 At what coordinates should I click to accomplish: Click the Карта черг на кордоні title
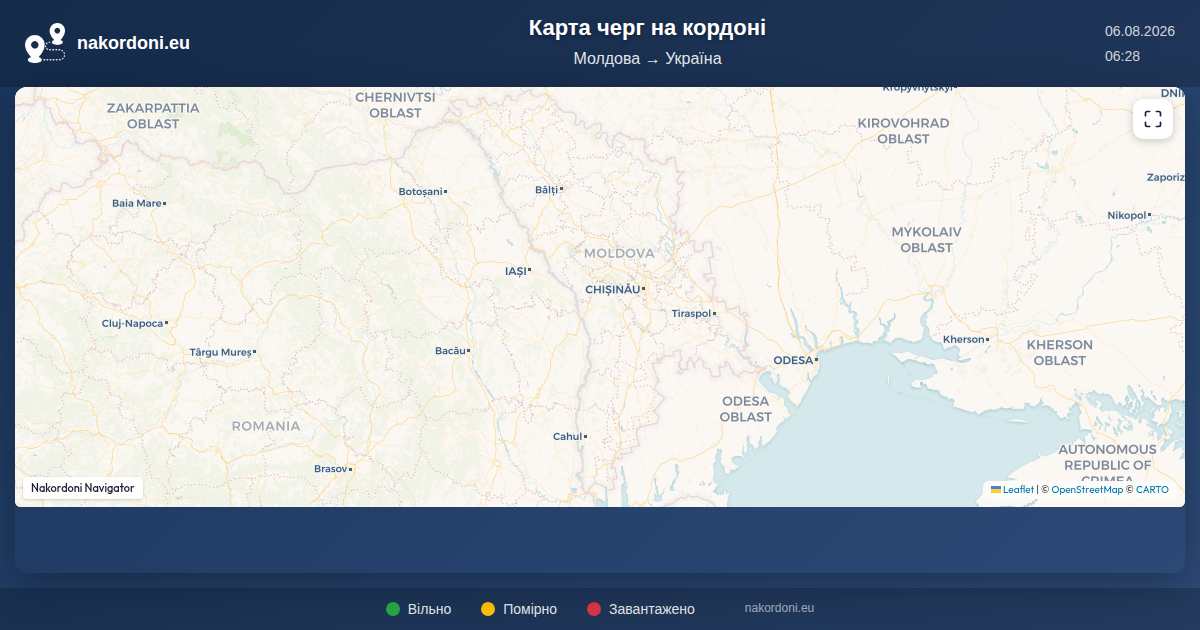pyautogui.click(x=647, y=28)
